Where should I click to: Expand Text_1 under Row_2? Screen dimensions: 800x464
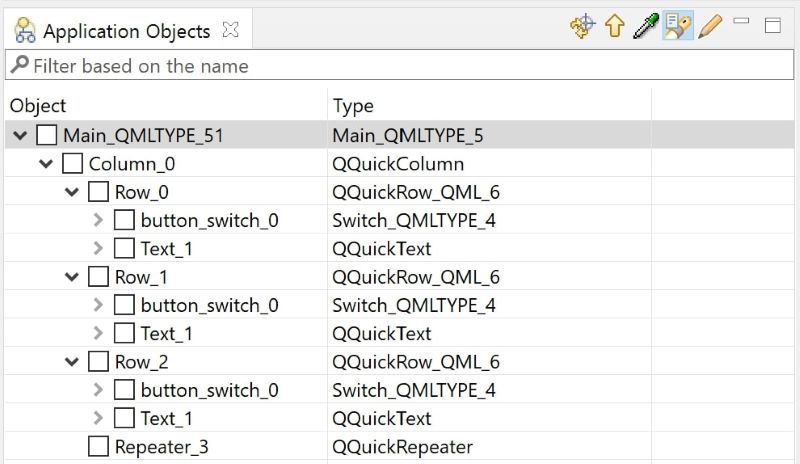pos(98,418)
